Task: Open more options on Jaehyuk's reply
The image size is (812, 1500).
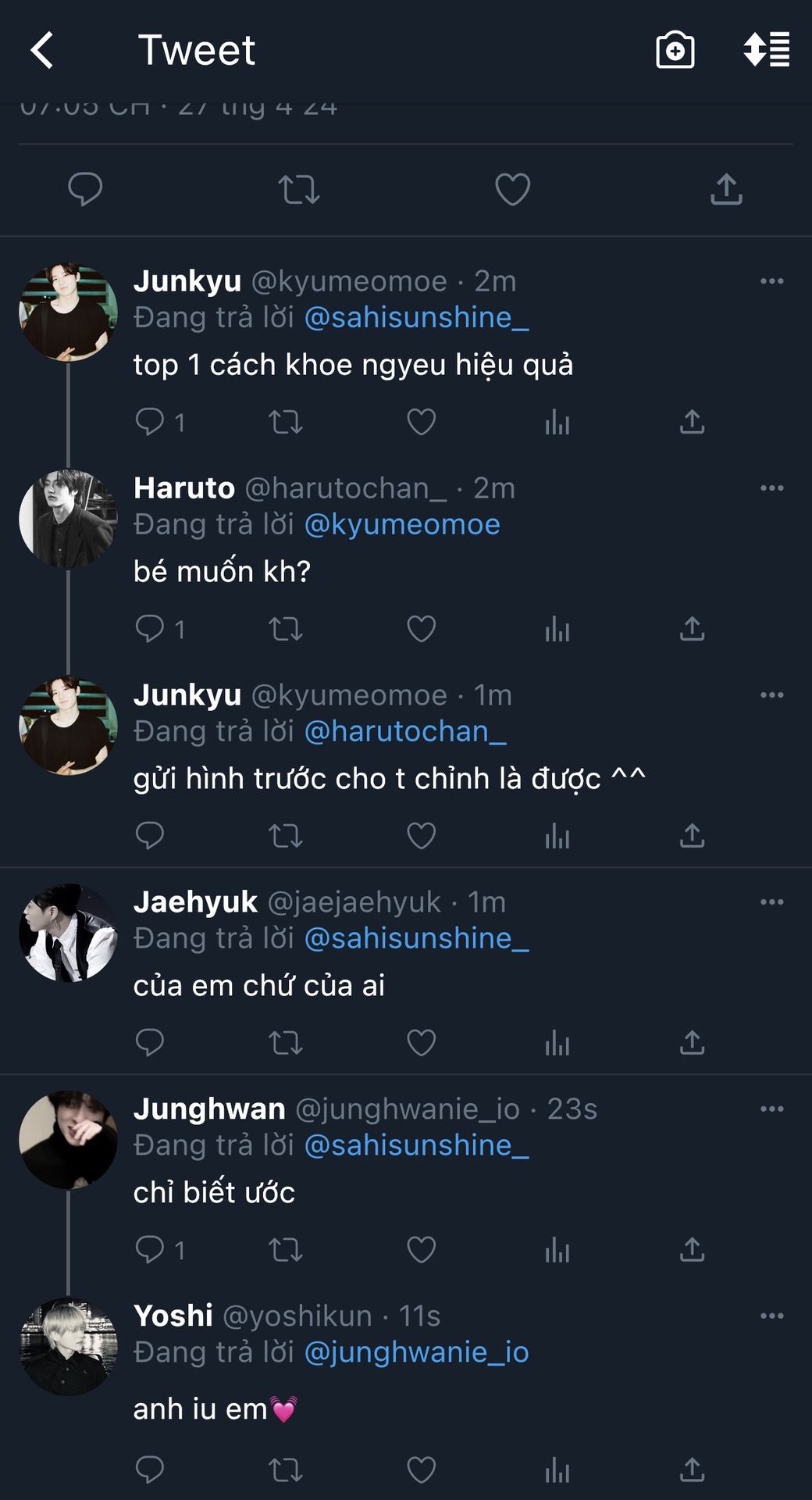Action: [x=771, y=902]
